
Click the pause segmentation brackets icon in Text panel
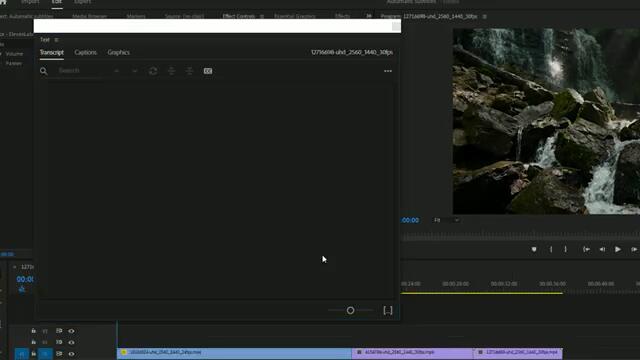click(x=388, y=310)
